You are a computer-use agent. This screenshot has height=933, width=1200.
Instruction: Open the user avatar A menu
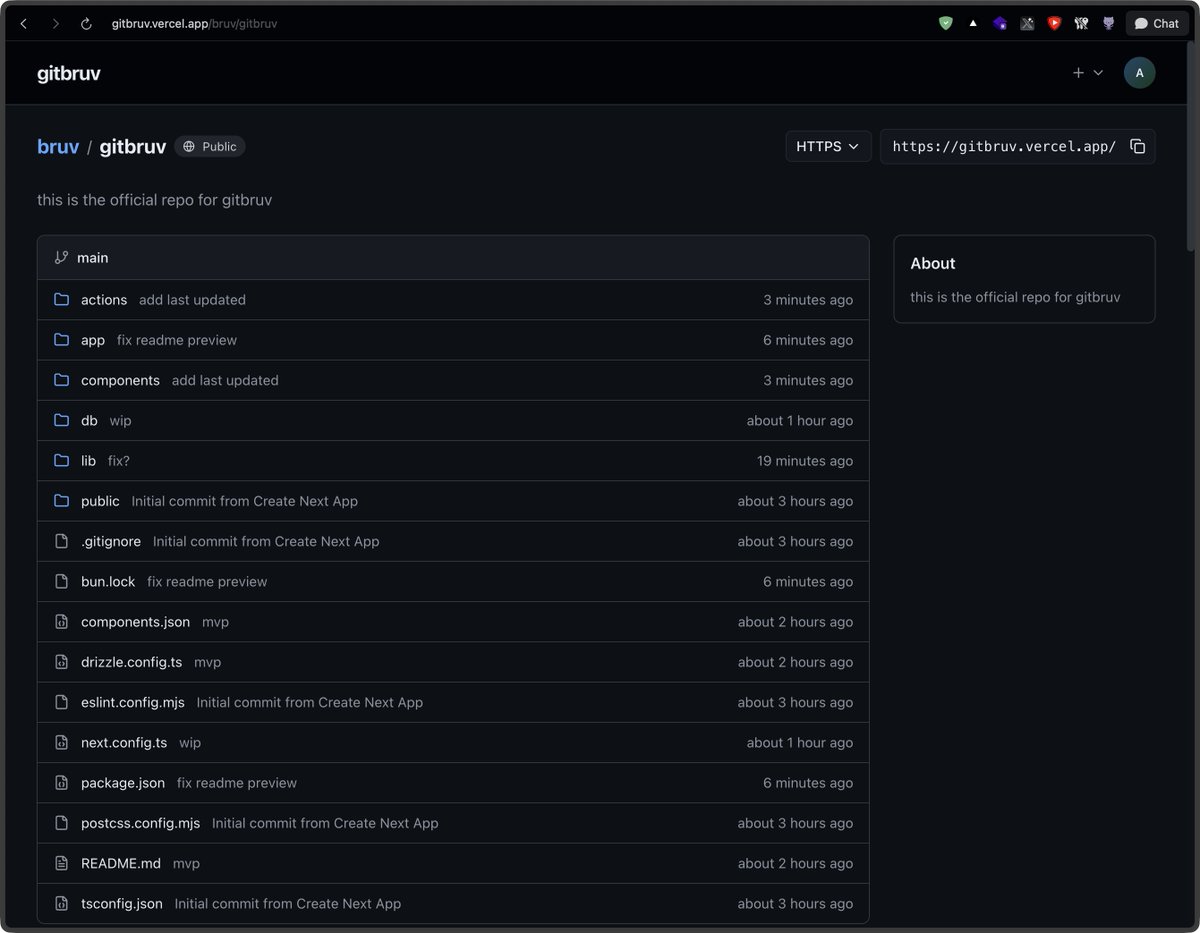point(1139,73)
